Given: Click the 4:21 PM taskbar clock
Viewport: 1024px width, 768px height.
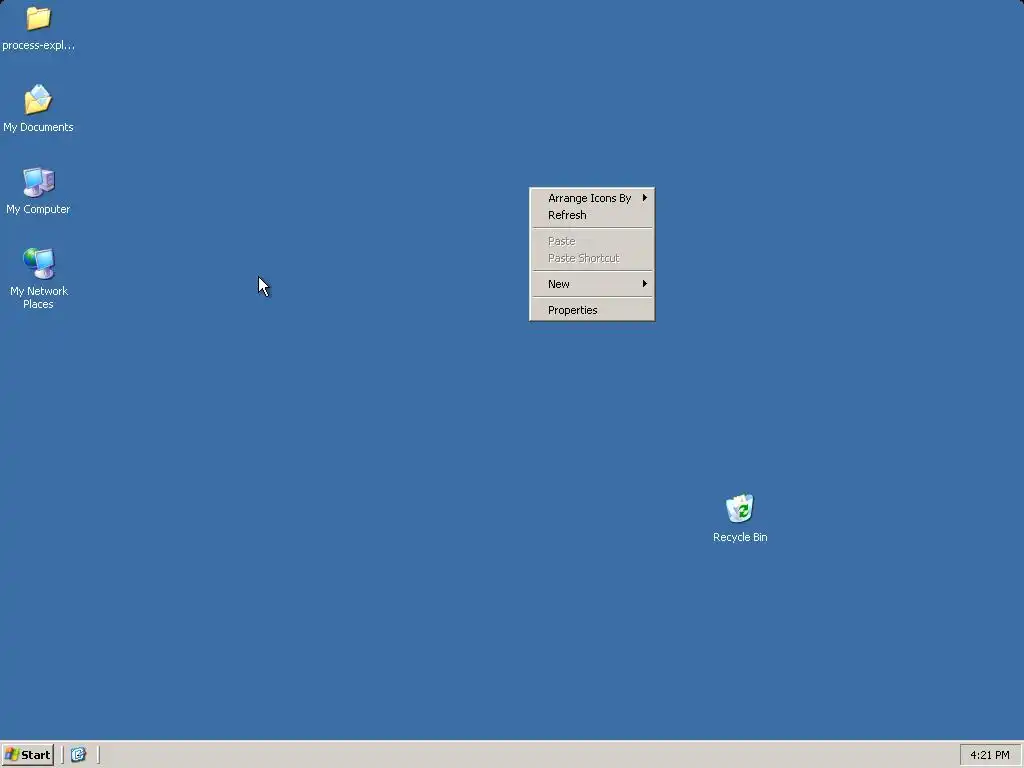Looking at the screenshot, I should tap(989, 755).
